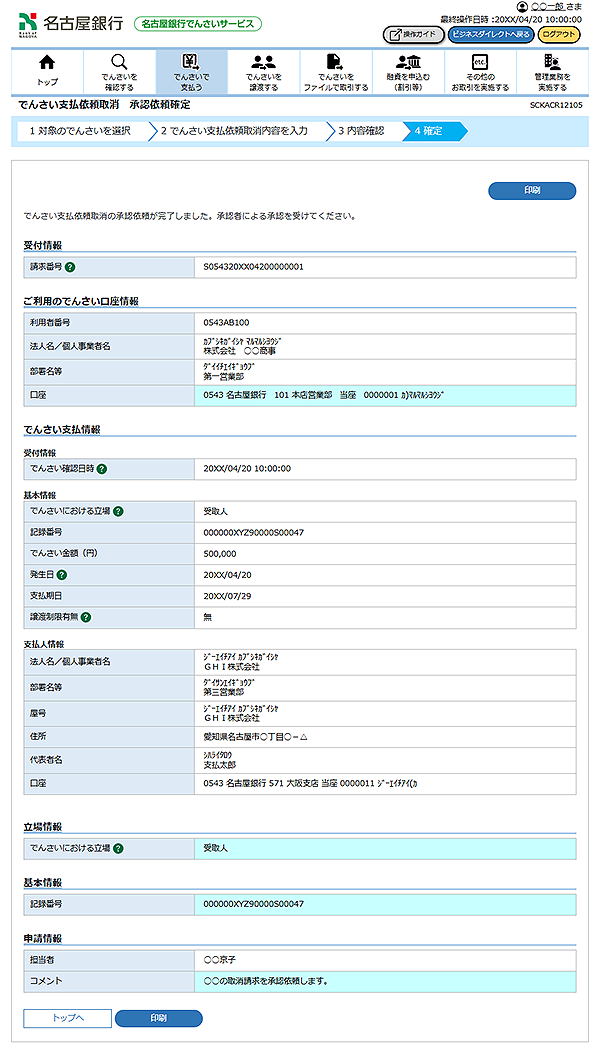Click the top 印刷 button
The height and width of the screenshot is (1048, 600).
532,191
